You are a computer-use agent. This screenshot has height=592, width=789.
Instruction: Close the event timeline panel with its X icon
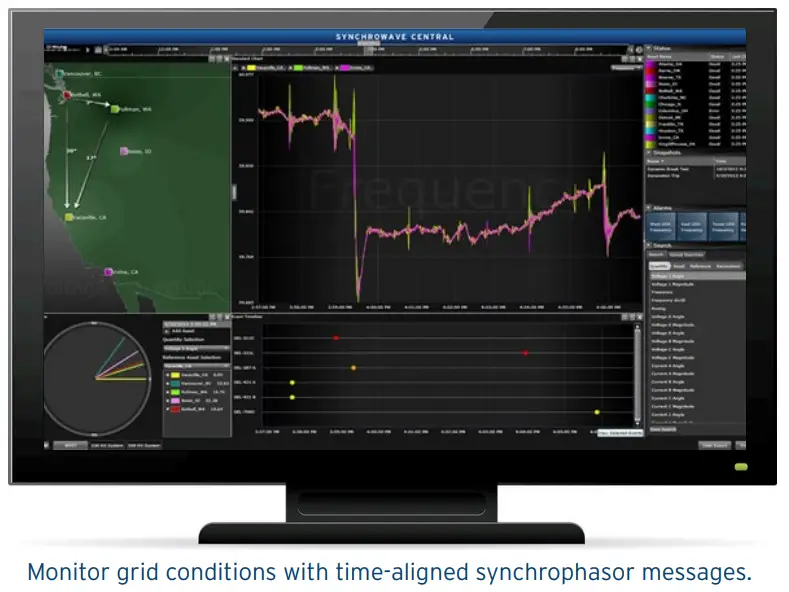640,317
